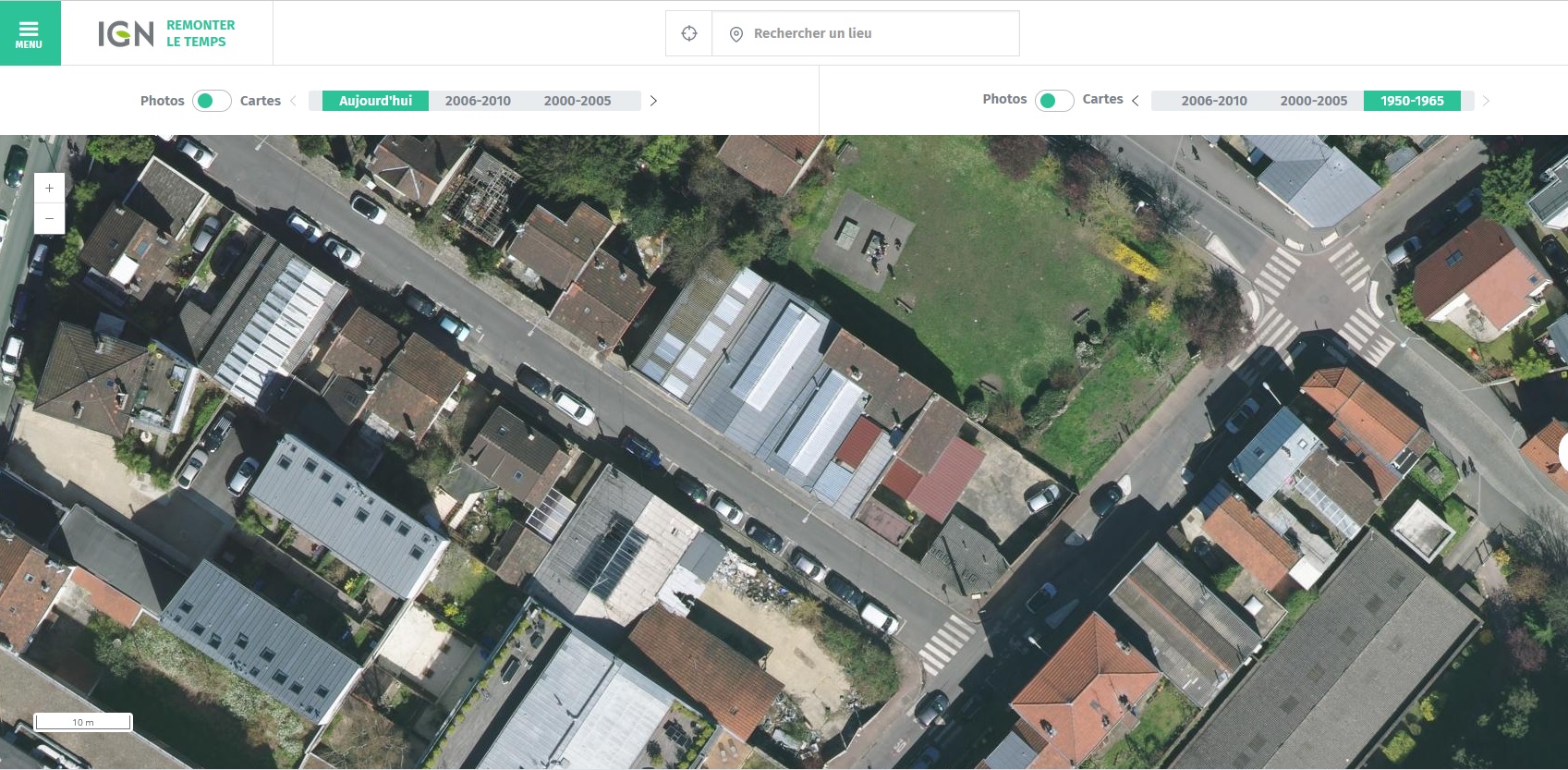The width and height of the screenshot is (1568, 770).
Task: Zoom out with the minus button
Action: pyautogui.click(x=49, y=219)
